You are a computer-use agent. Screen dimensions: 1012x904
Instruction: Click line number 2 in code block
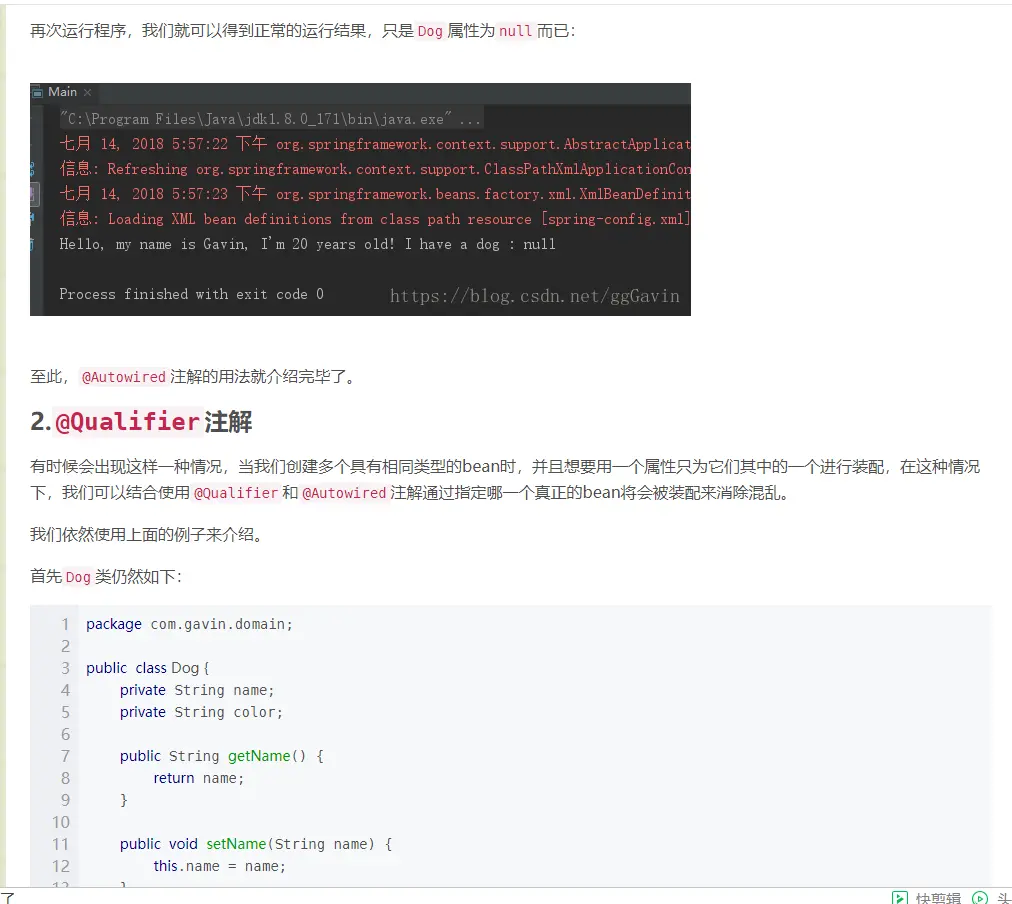click(x=65, y=646)
